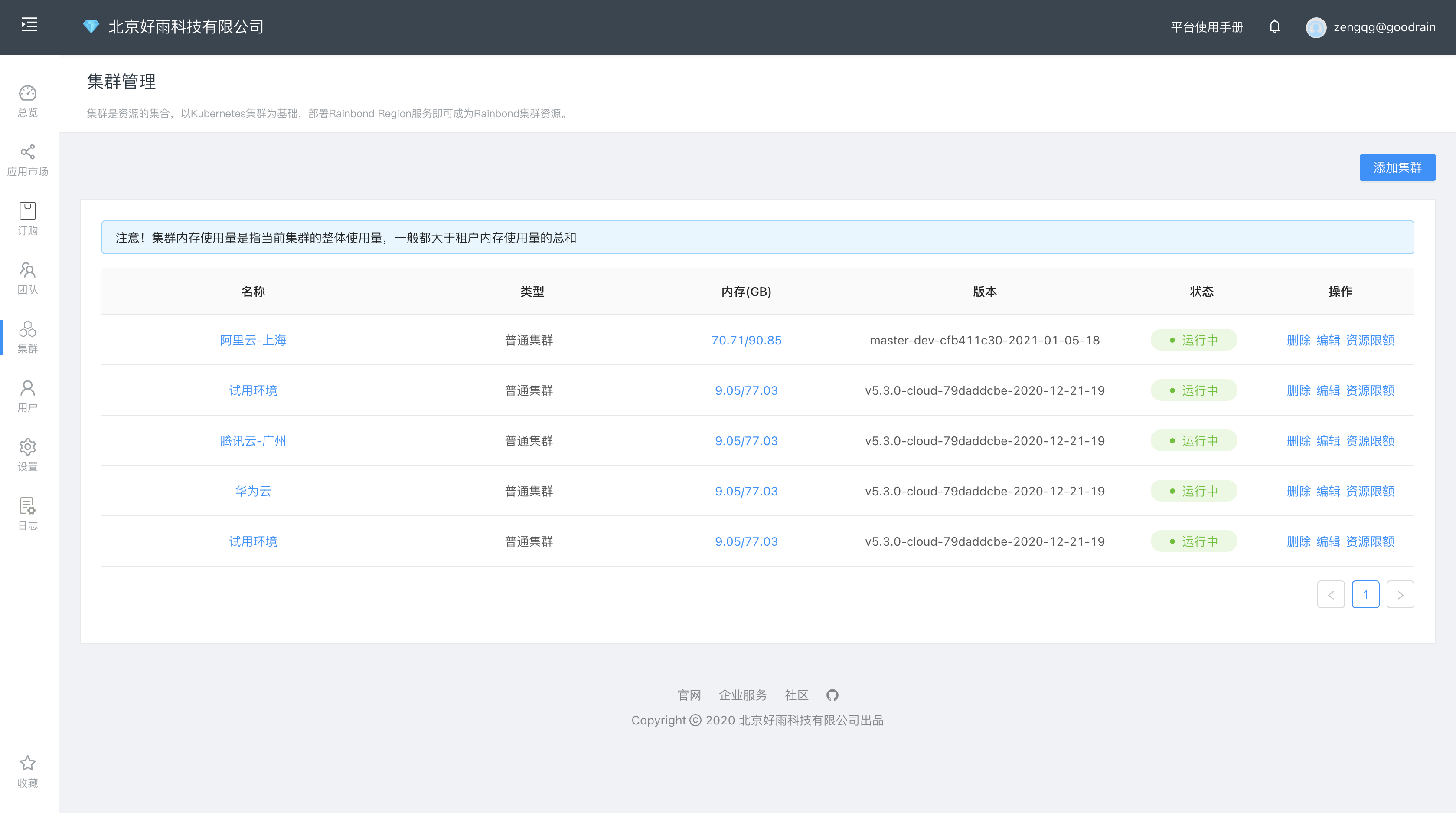Open 资源限额 for 阿里云-上海
The image size is (1456, 813).
[x=1370, y=340]
